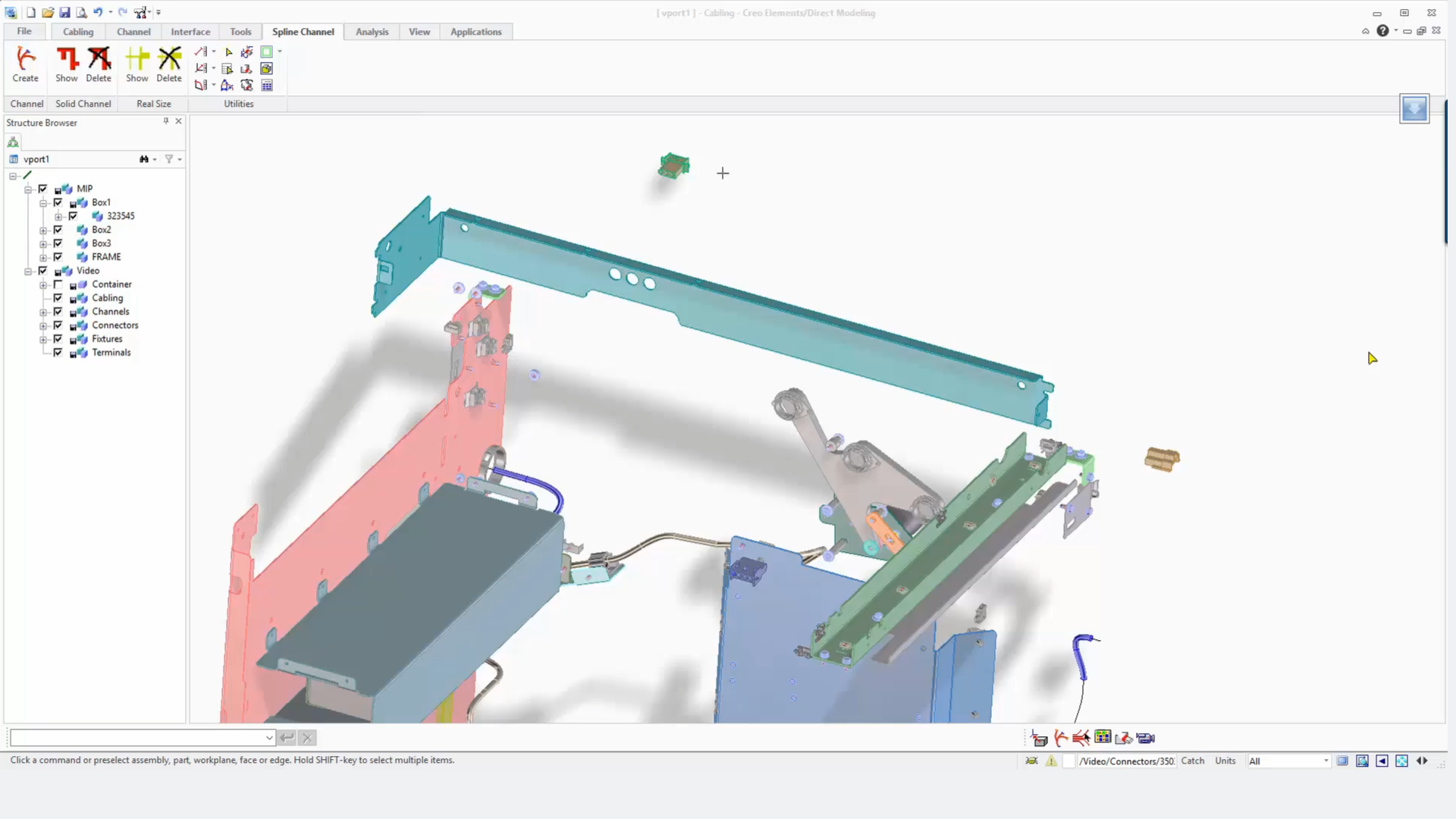The width and height of the screenshot is (1456, 819).
Task: Click the cancel X button beside command input
Action: pyautogui.click(x=307, y=737)
